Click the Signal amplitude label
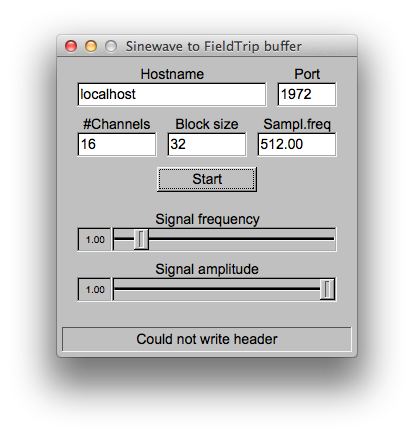Image resolution: width=414 pixels, height=436 pixels. point(207,269)
